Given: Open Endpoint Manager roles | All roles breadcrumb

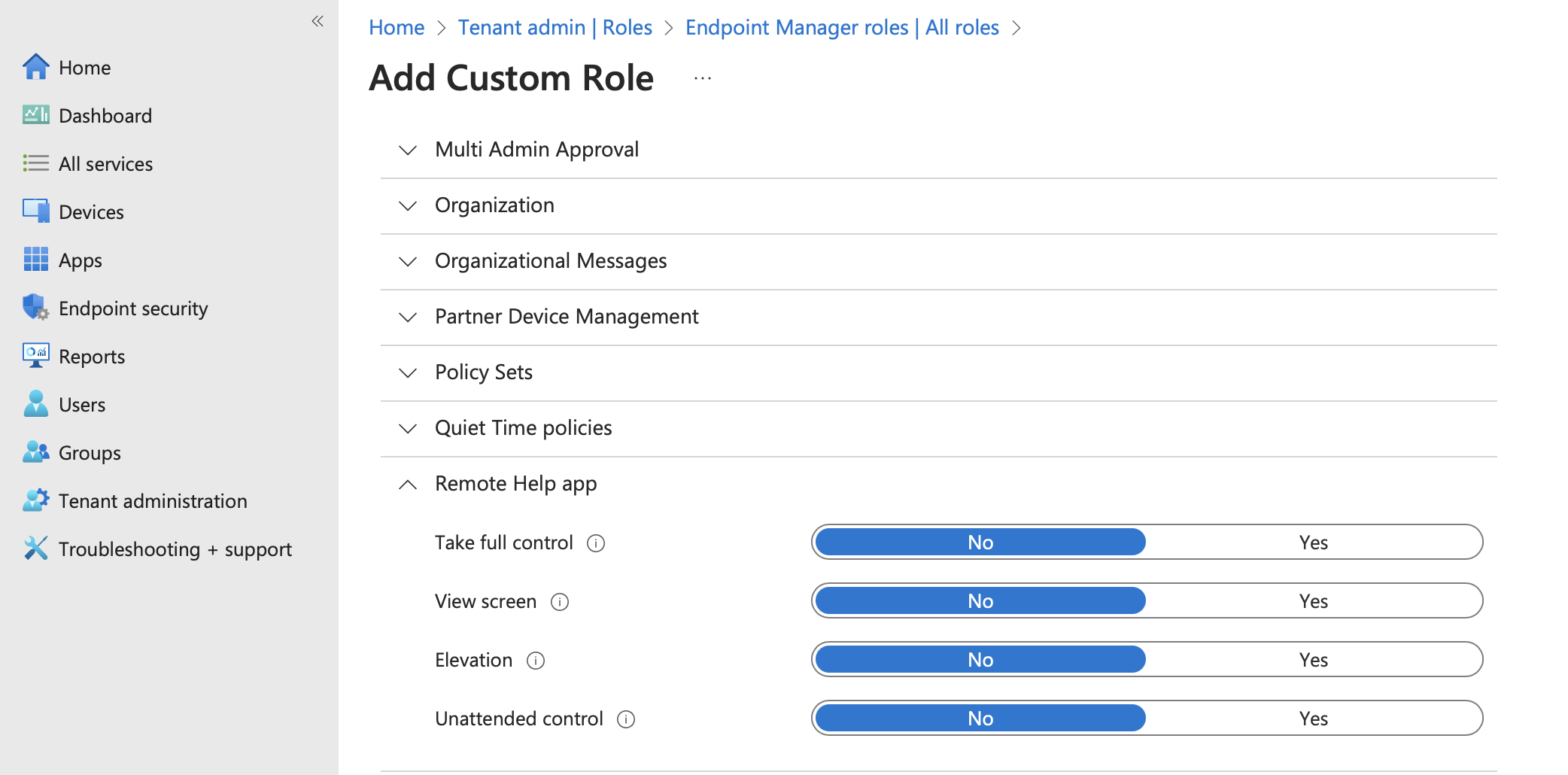Looking at the screenshot, I should 842,28.
